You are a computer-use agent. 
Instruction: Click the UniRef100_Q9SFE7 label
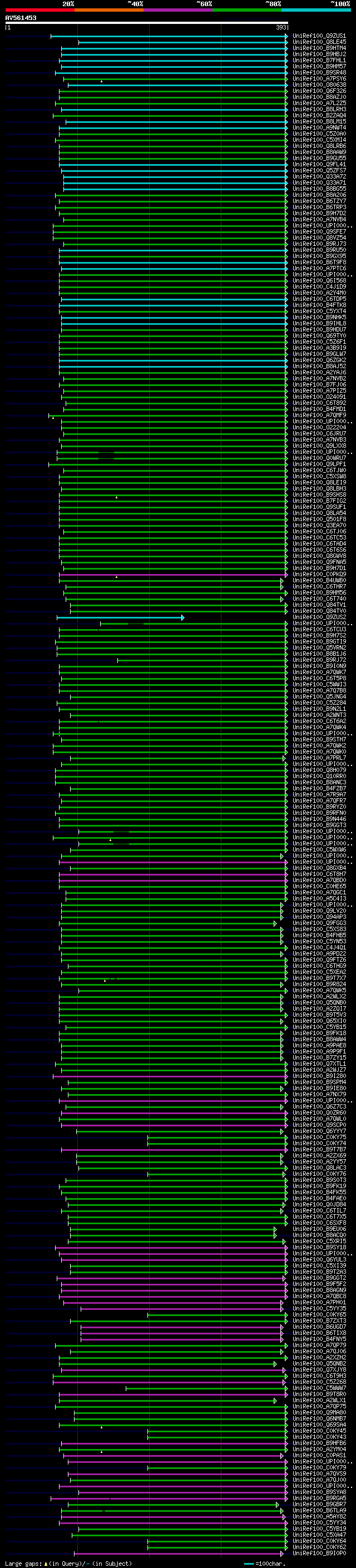pyautogui.click(x=319, y=232)
